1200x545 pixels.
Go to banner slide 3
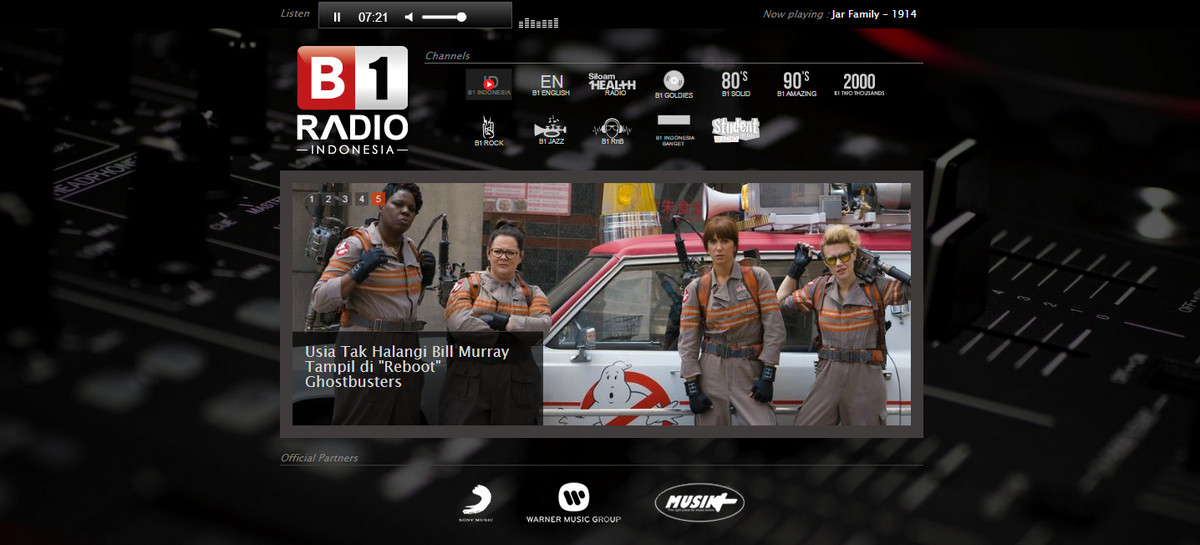345,199
